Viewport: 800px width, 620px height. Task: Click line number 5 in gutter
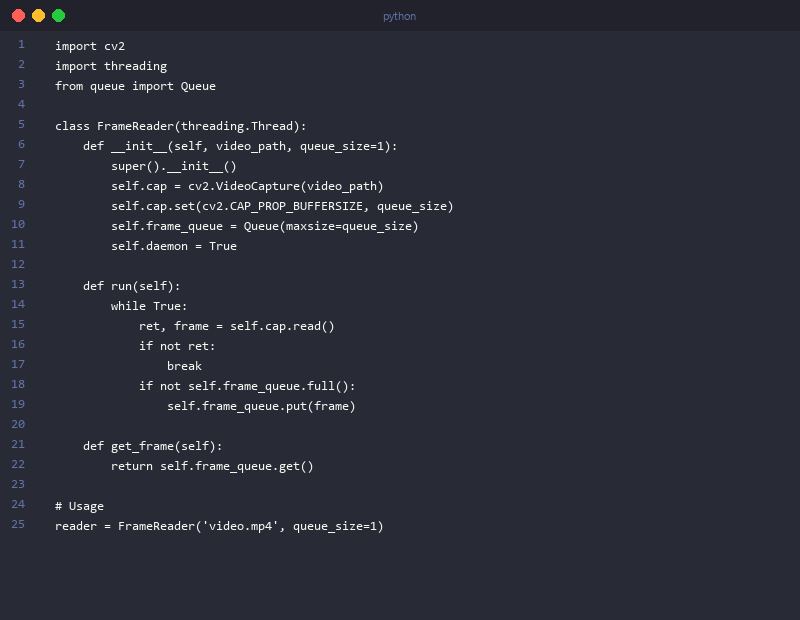tap(21, 124)
